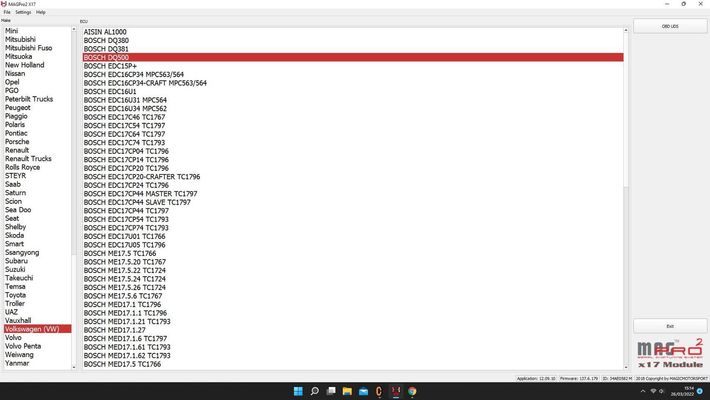Open the Windows Start menu
Image resolution: width=710 pixels, height=400 pixels.
click(298, 391)
